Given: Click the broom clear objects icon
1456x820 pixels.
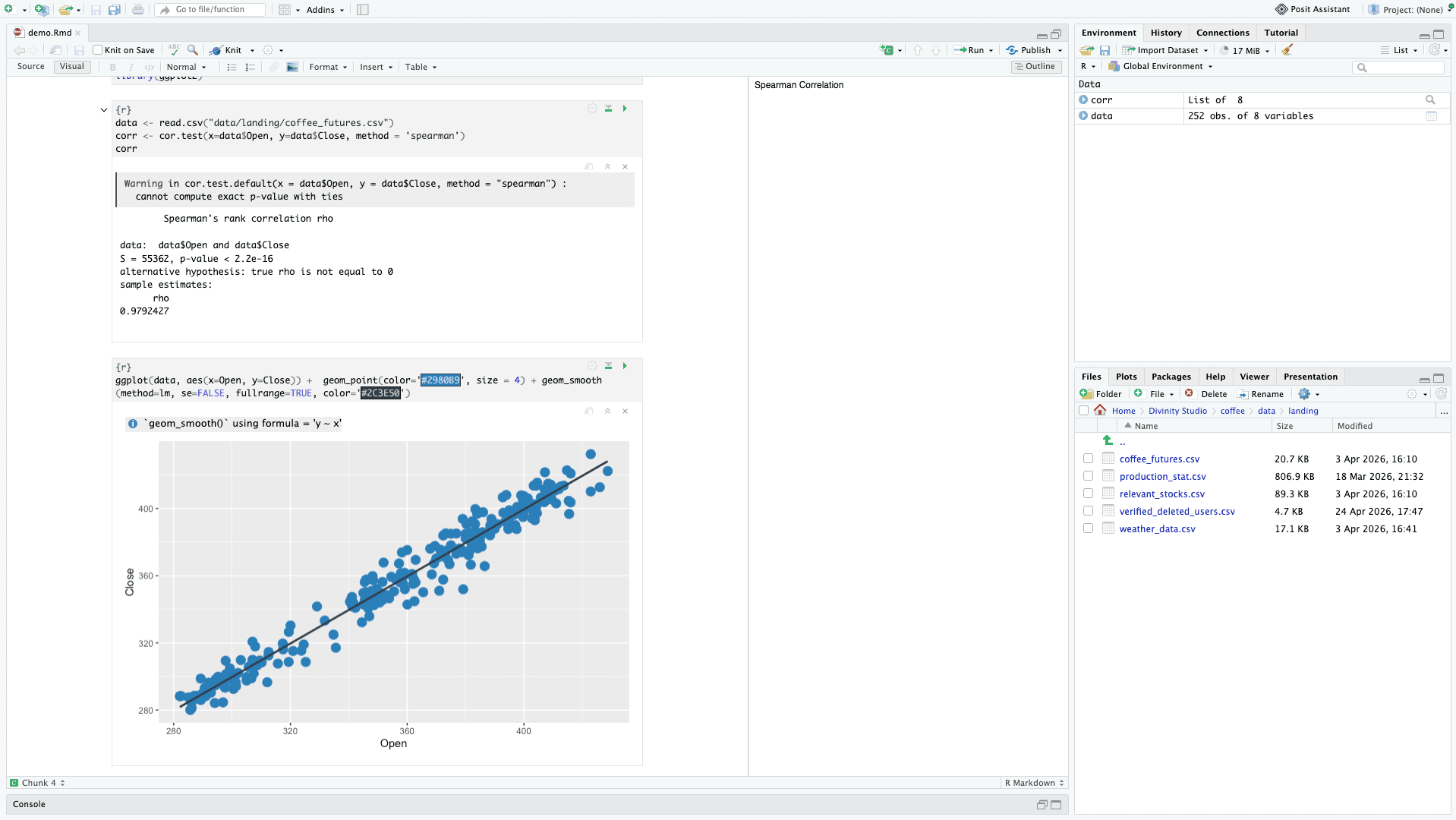Looking at the screenshot, I should pyautogui.click(x=1287, y=50).
